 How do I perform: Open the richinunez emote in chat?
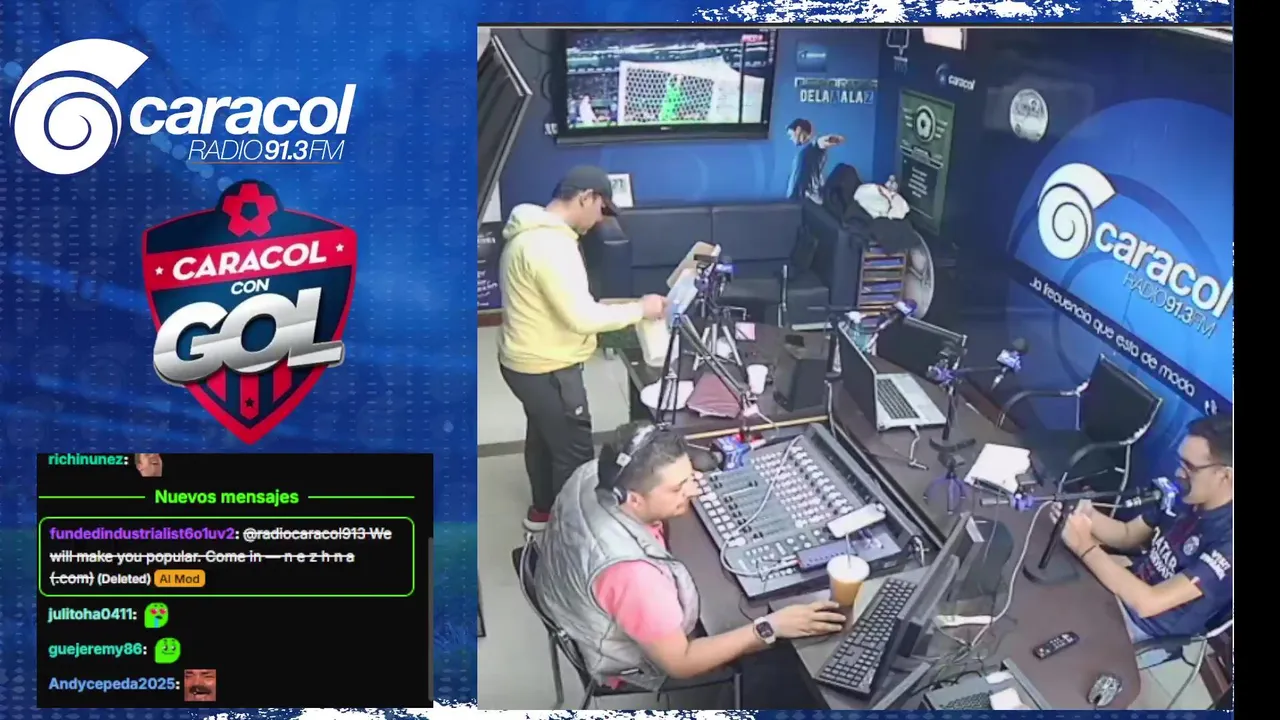click(148, 463)
